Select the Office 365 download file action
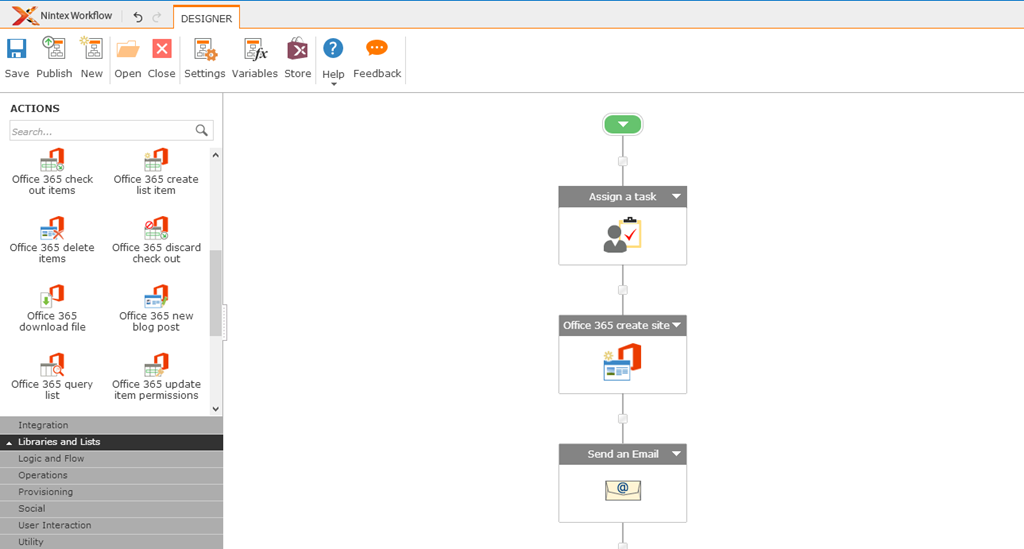 coord(52,309)
